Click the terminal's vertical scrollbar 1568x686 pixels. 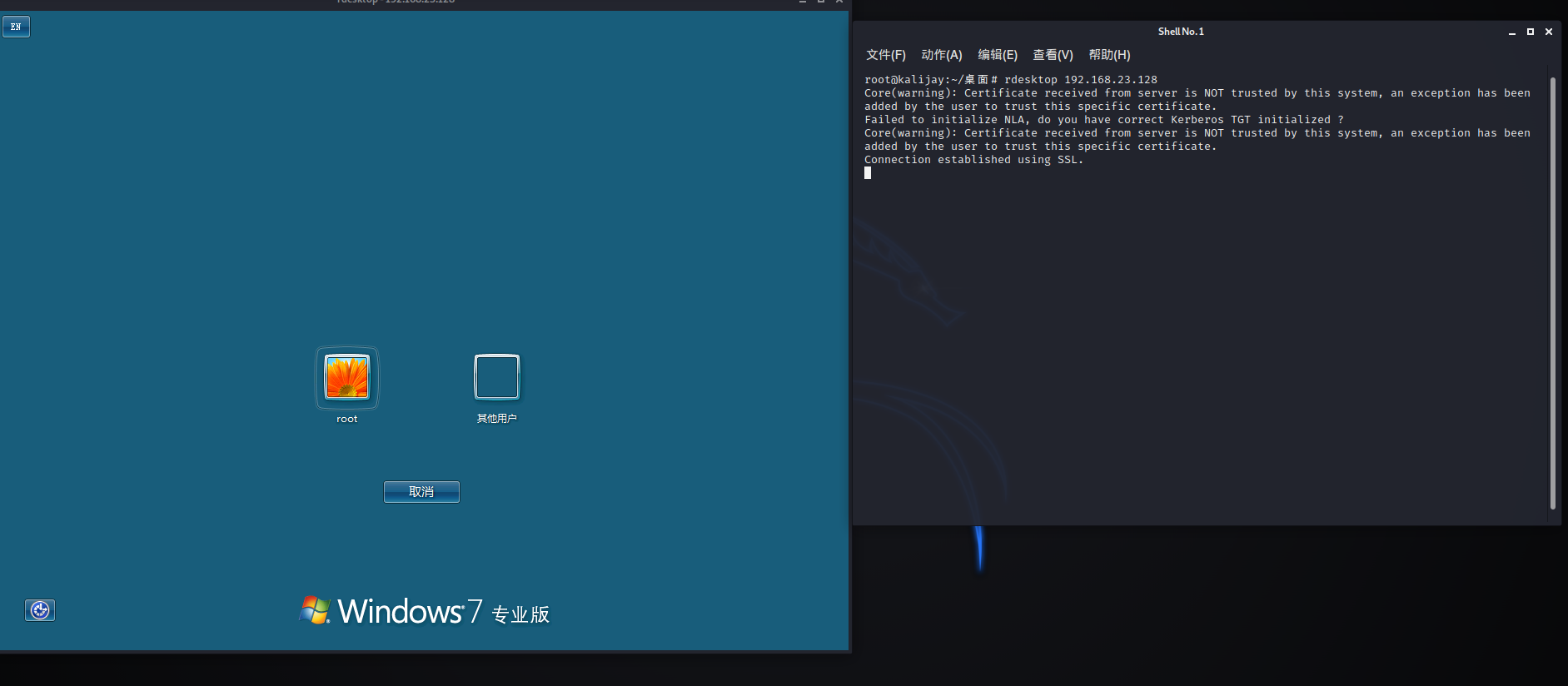click(x=1552, y=291)
